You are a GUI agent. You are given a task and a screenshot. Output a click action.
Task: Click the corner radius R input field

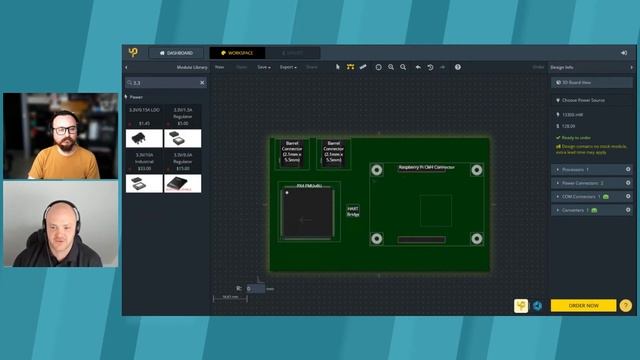click(x=256, y=289)
